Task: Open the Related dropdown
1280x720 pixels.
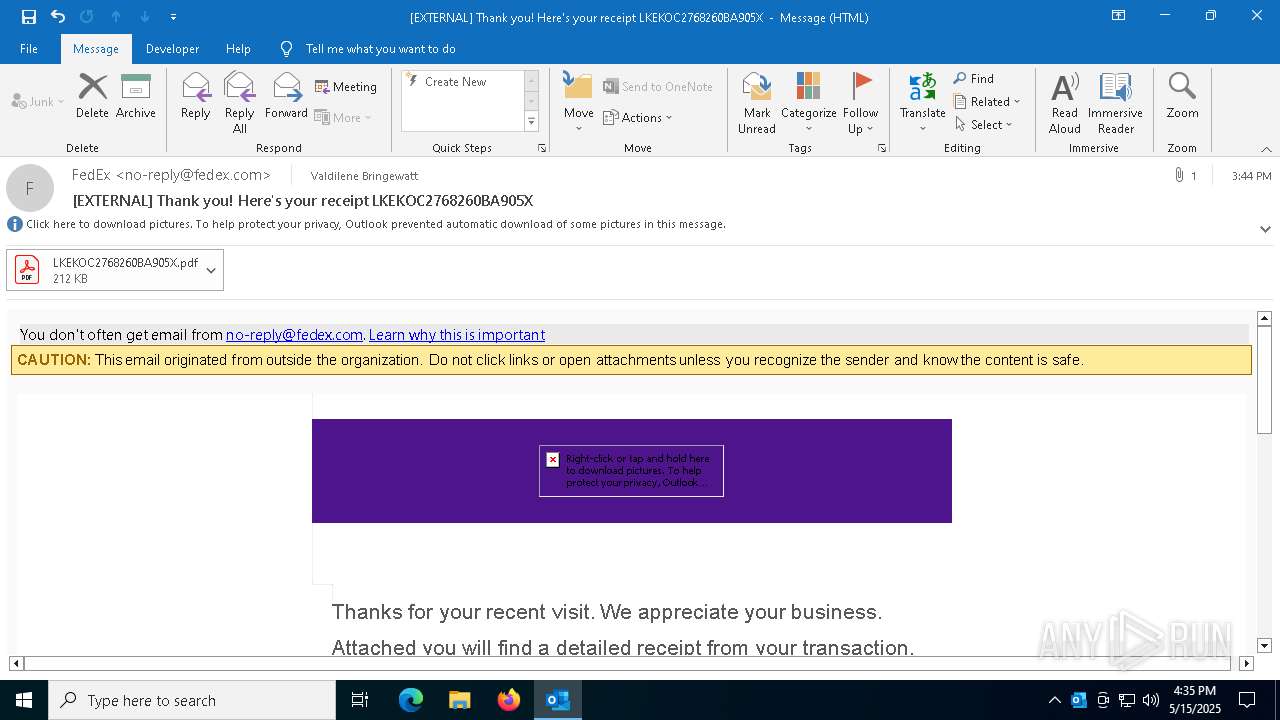Action: [x=987, y=102]
